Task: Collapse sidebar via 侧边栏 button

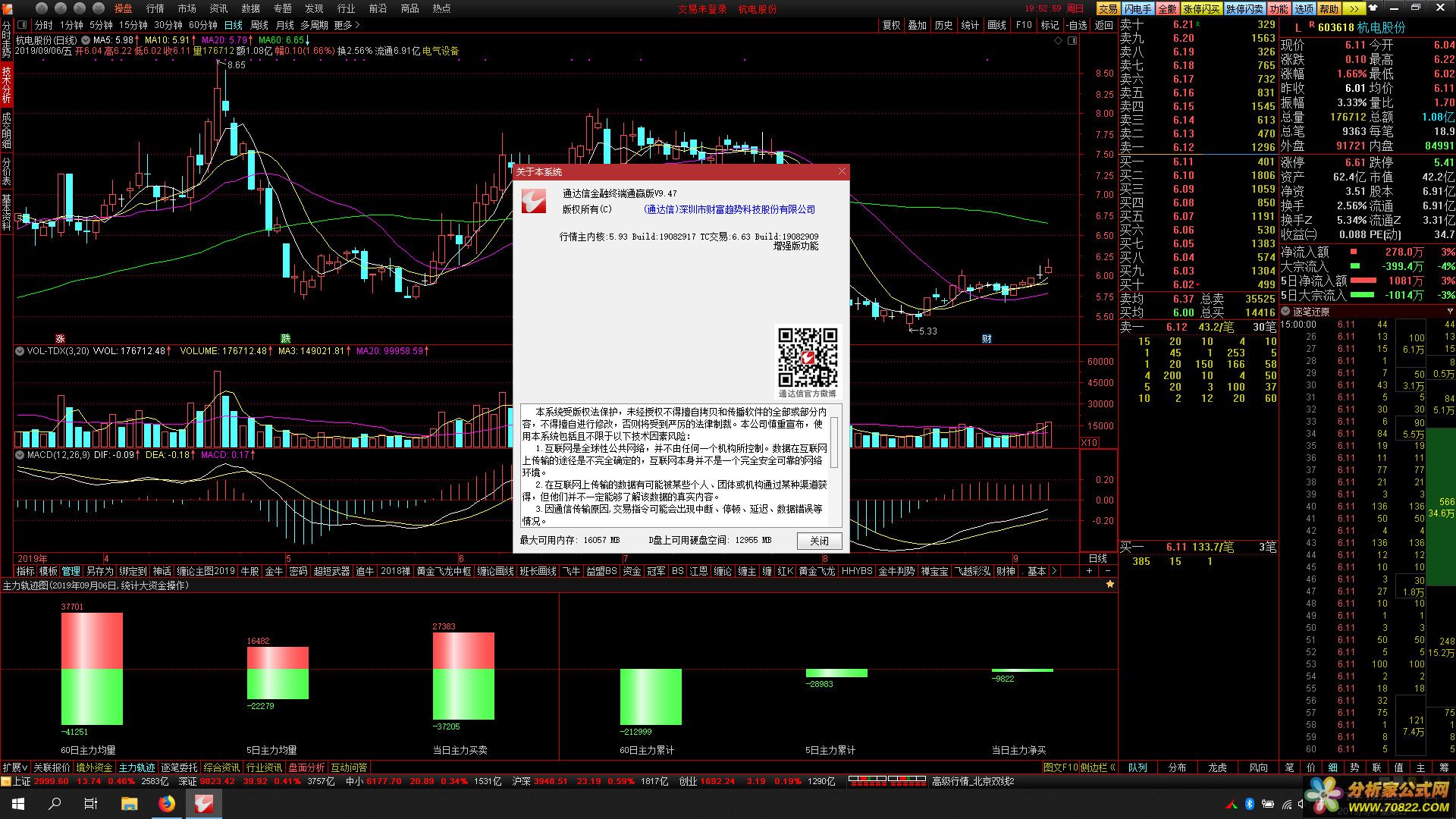Action: [x=1098, y=767]
